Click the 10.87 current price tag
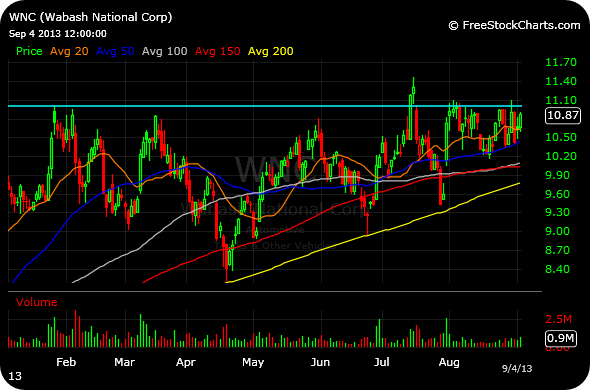Viewport: 590px width, 390px height. [x=563, y=115]
